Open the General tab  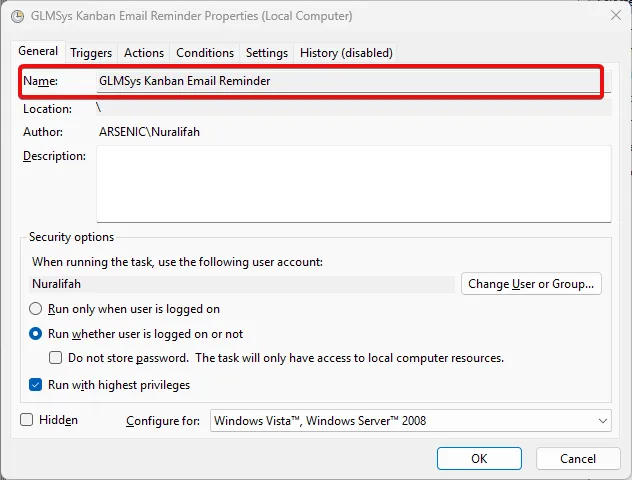pyautogui.click(x=38, y=51)
